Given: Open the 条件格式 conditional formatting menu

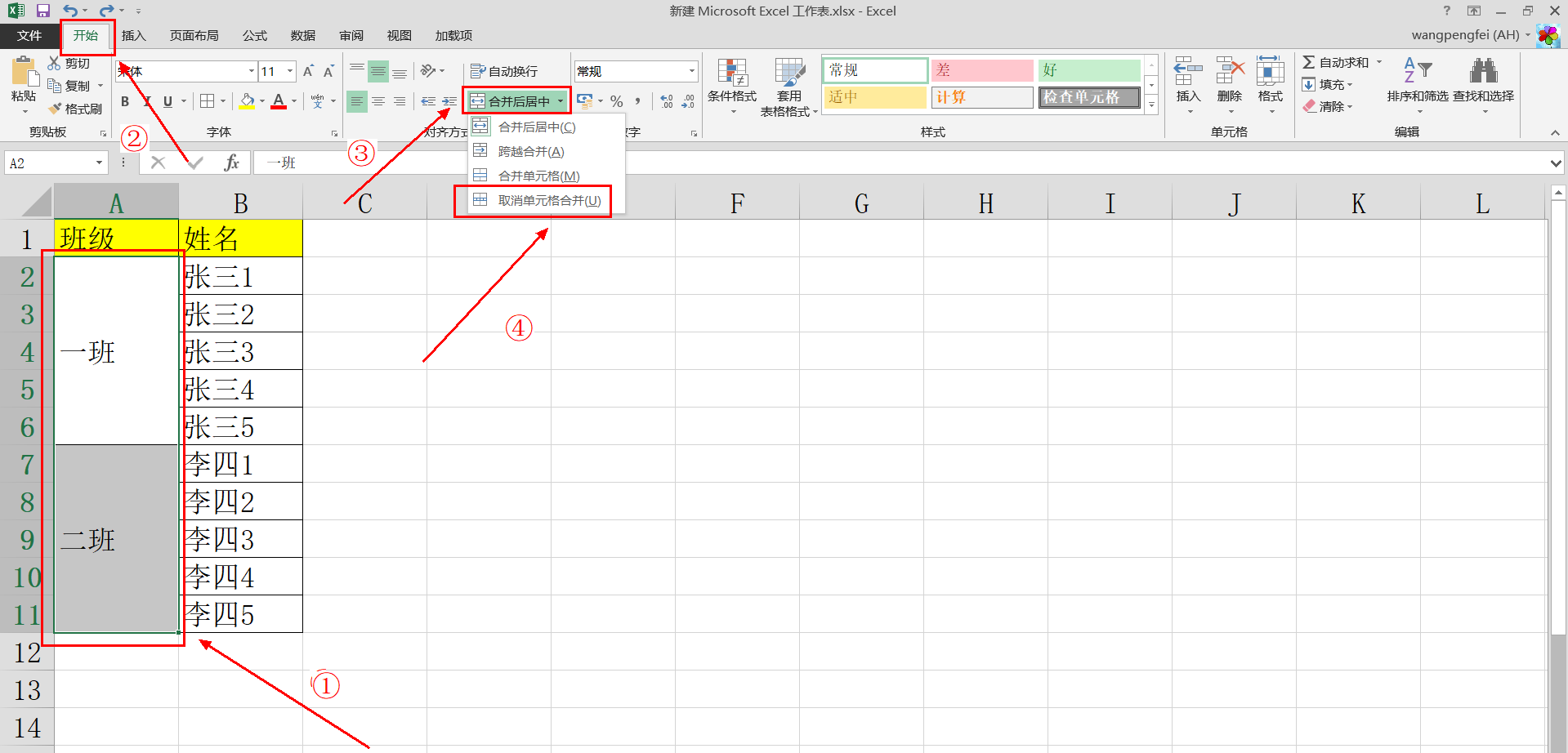Looking at the screenshot, I should pyautogui.click(x=732, y=87).
